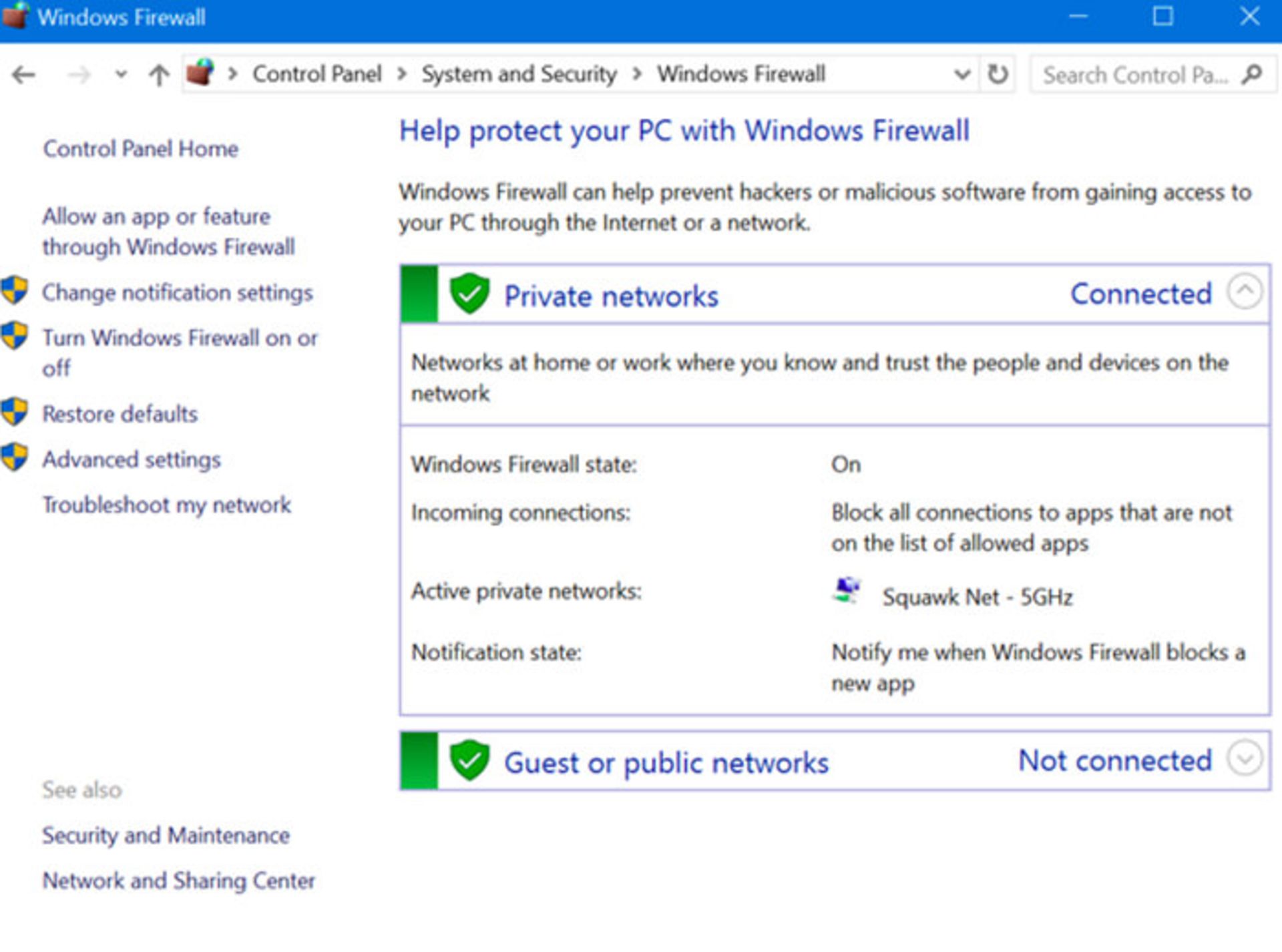This screenshot has height=952, width=1282.
Task: Click Windows Firewall icon in address bar
Action: [200, 73]
